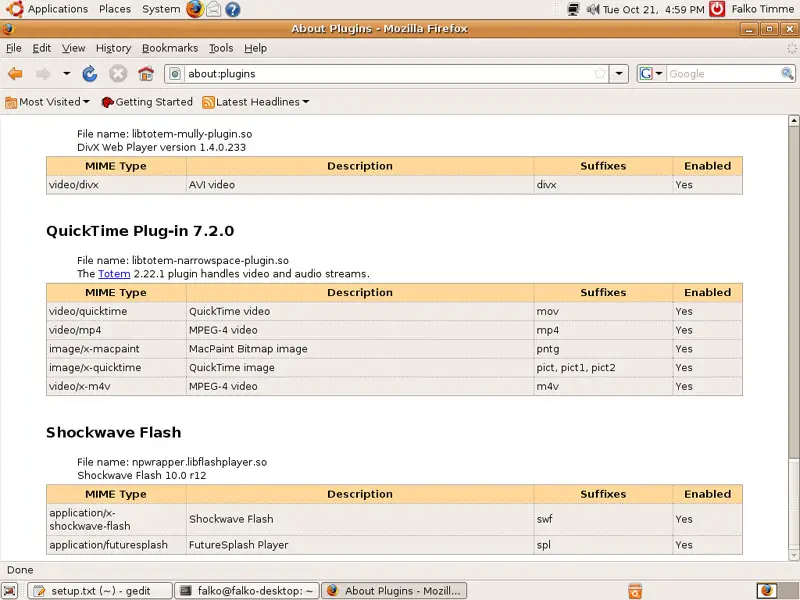Expand the Most Visited bookmarks folder
Image resolution: width=800 pixels, height=600 pixels.
pyautogui.click(x=47, y=102)
